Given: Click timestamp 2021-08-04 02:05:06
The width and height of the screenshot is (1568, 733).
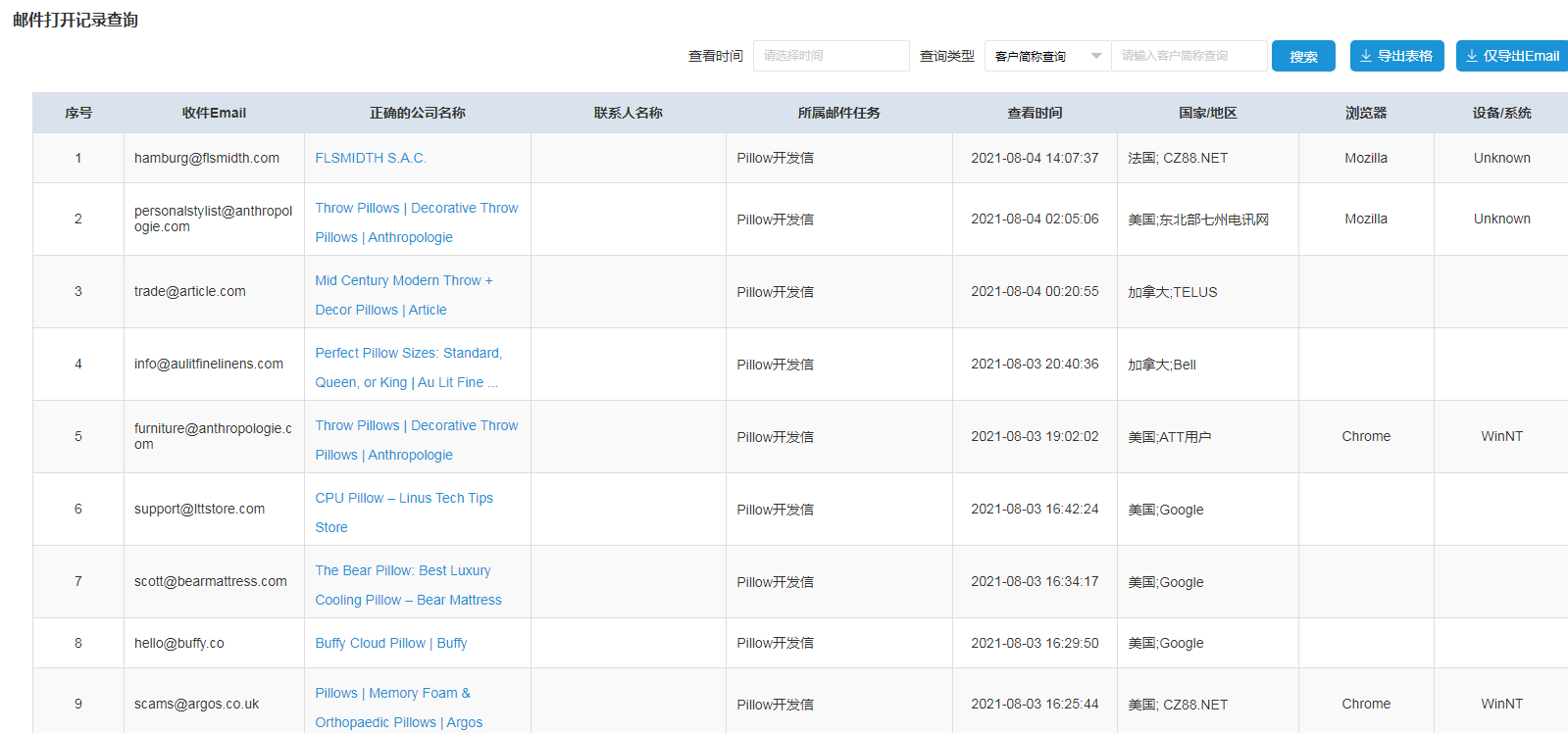Looking at the screenshot, I should 1035,219.
